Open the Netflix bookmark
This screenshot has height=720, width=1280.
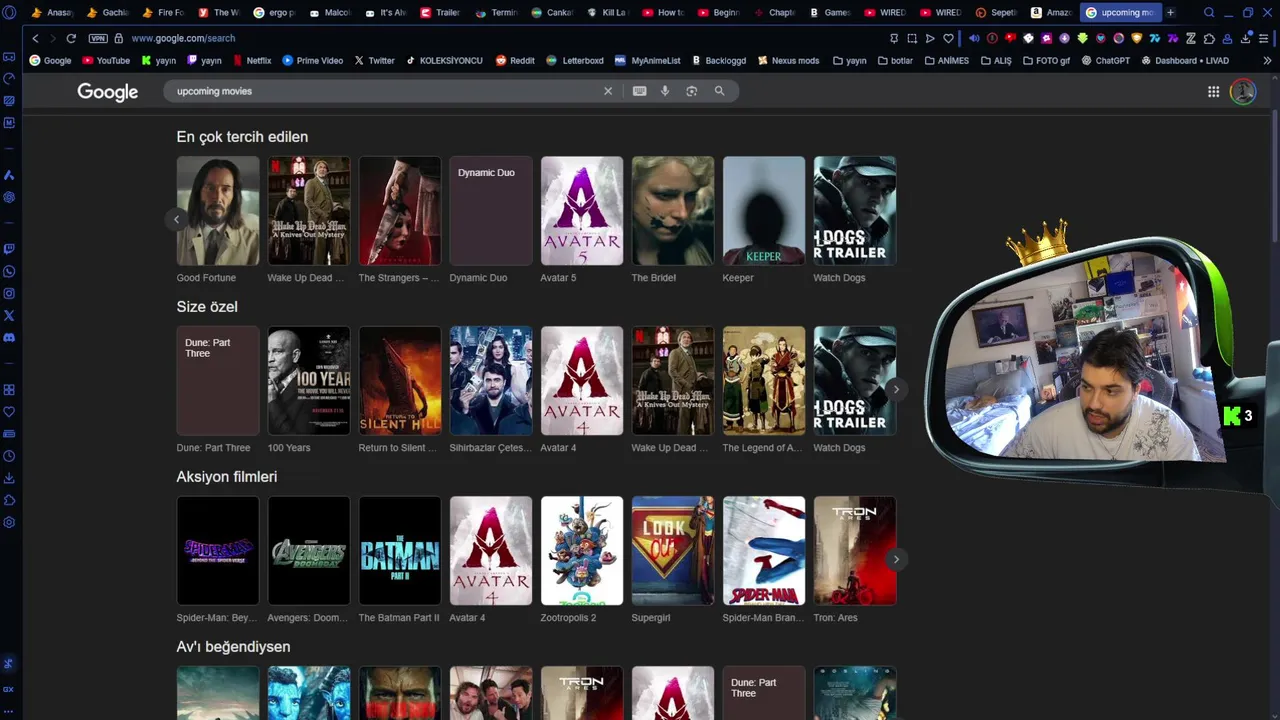(x=252, y=60)
